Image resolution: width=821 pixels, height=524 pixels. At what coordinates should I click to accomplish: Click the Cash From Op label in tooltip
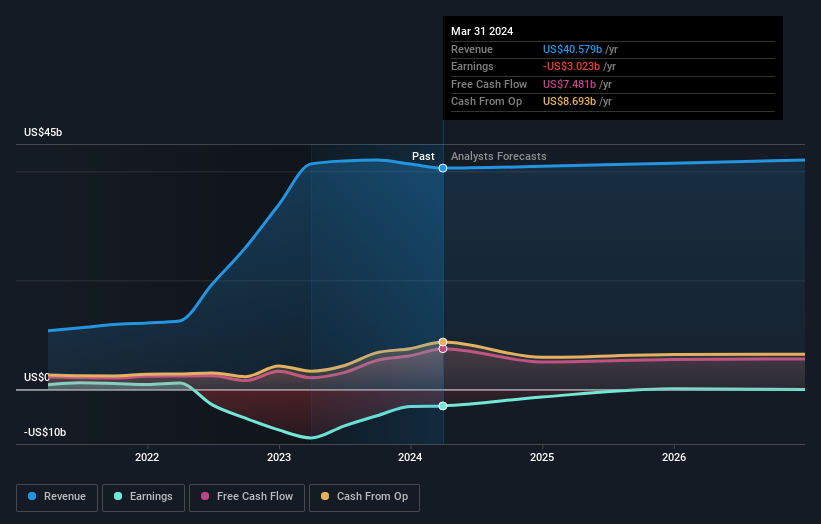pos(486,102)
